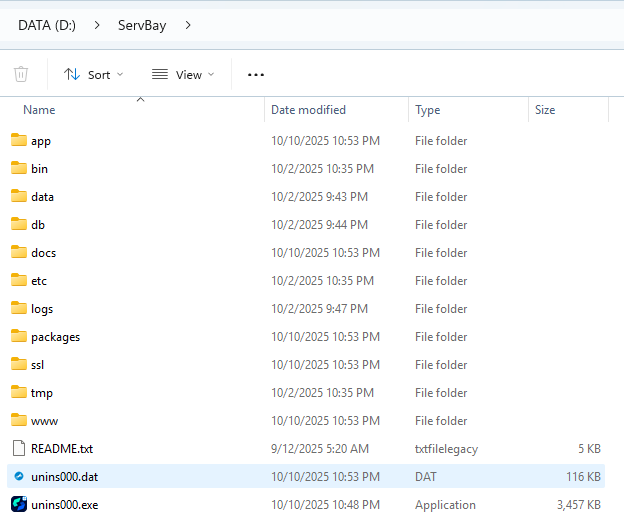Sort by the Date modified column header
The width and height of the screenshot is (624, 532).
point(308,110)
